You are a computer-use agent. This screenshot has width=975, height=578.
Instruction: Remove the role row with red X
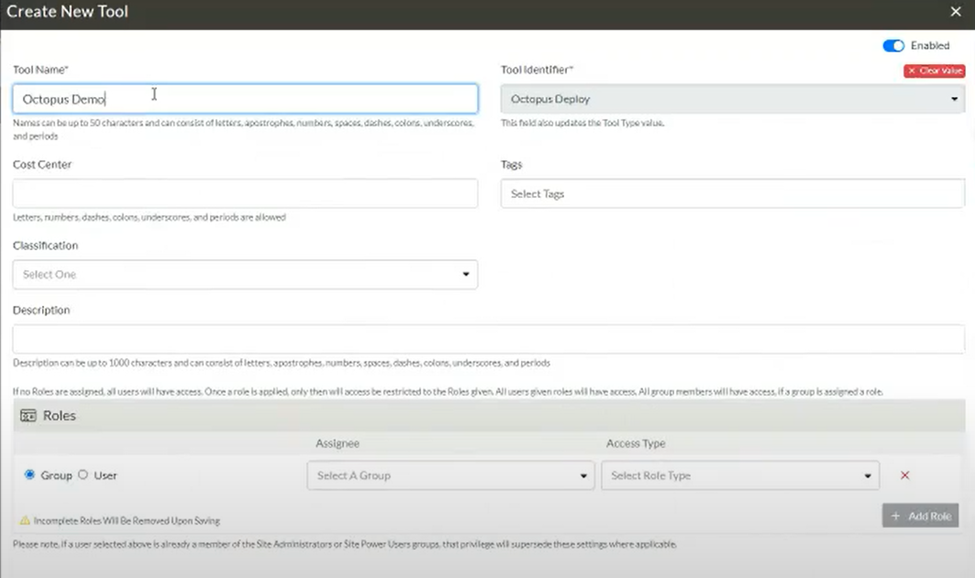[905, 475]
